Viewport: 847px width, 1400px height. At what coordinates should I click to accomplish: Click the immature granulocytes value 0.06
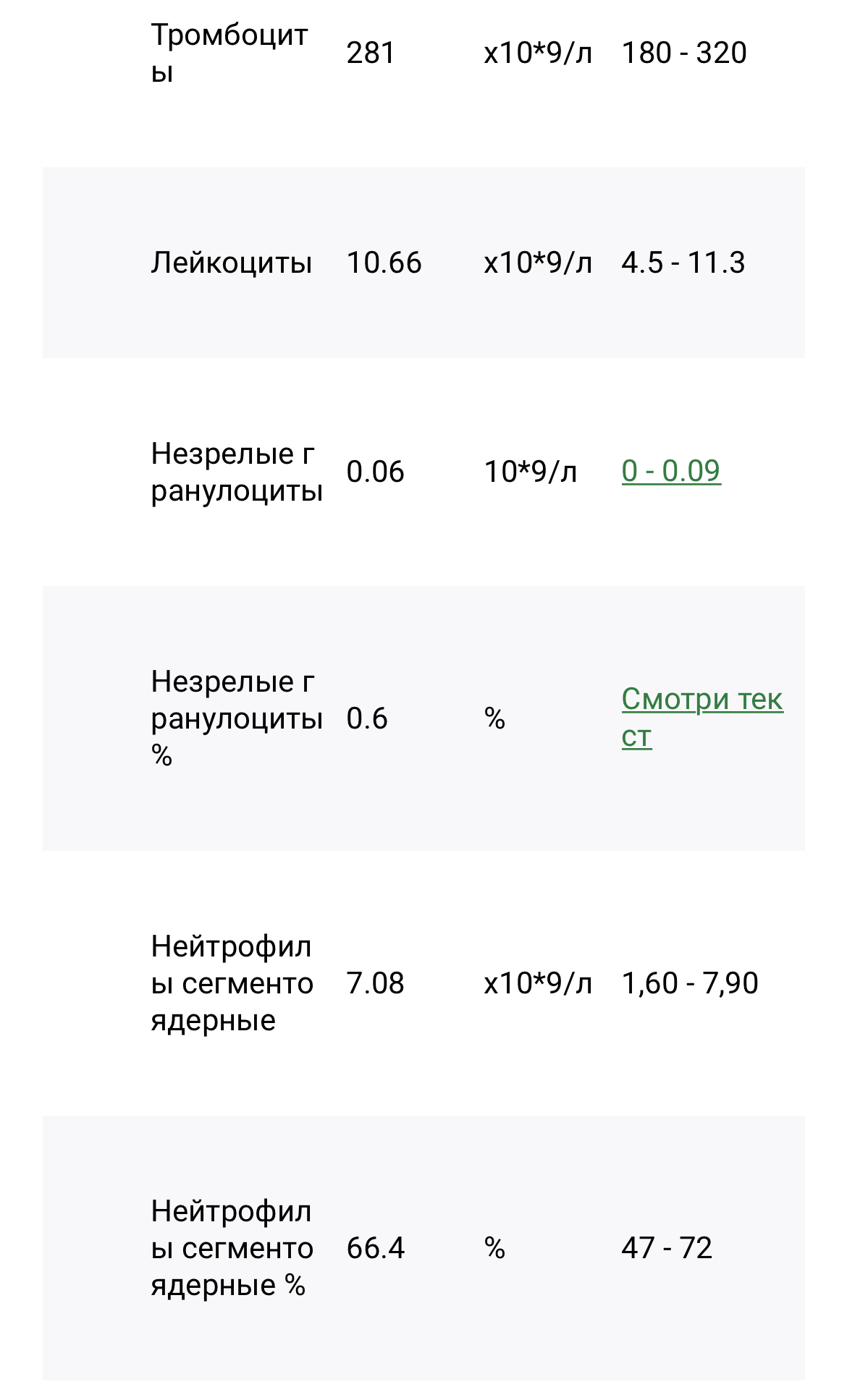pos(375,472)
